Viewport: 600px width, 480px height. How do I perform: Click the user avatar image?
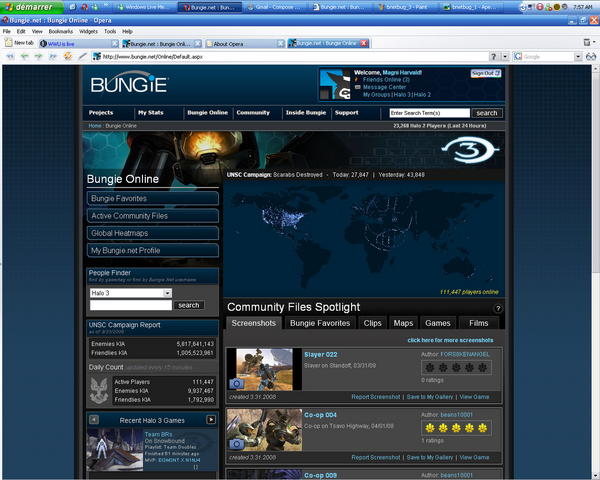pos(335,84)
